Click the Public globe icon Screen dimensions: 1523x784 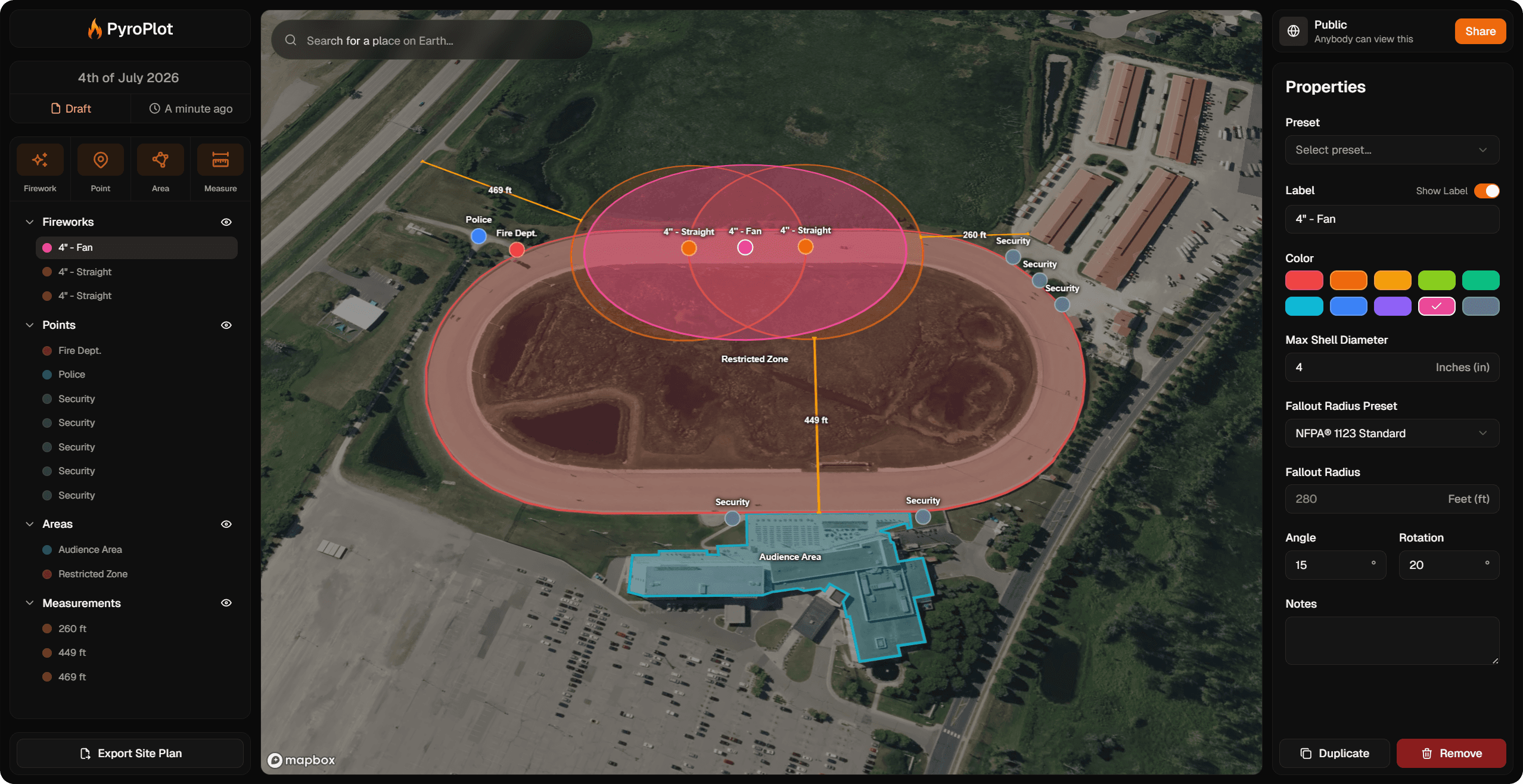[x=1292, y=31]
